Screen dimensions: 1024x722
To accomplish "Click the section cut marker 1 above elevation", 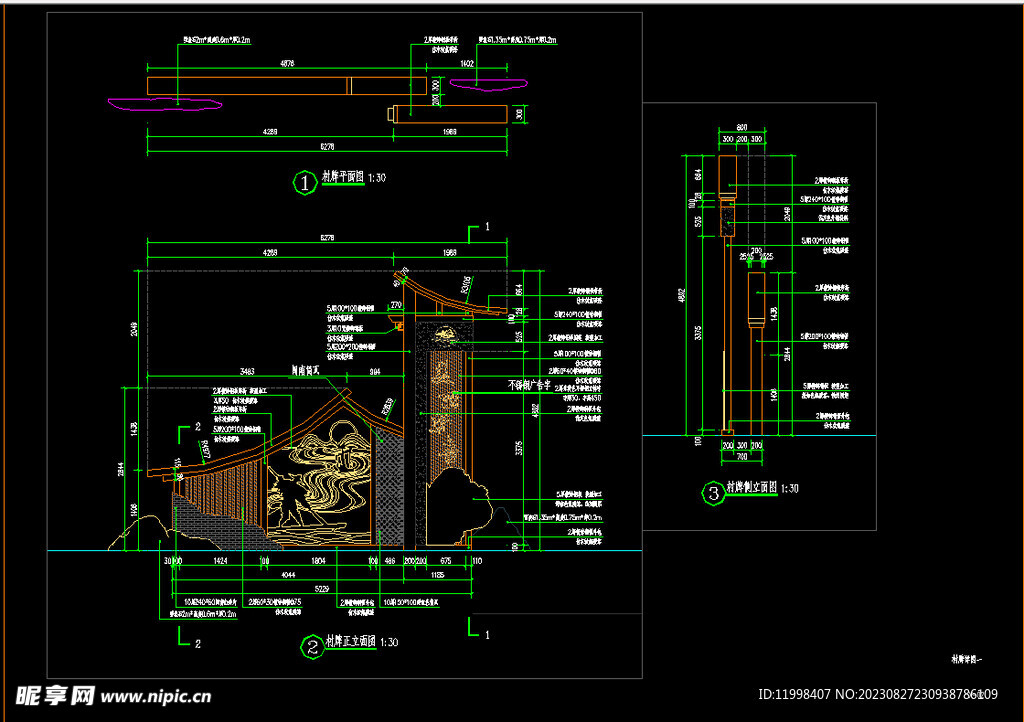I will pos(486,228).
